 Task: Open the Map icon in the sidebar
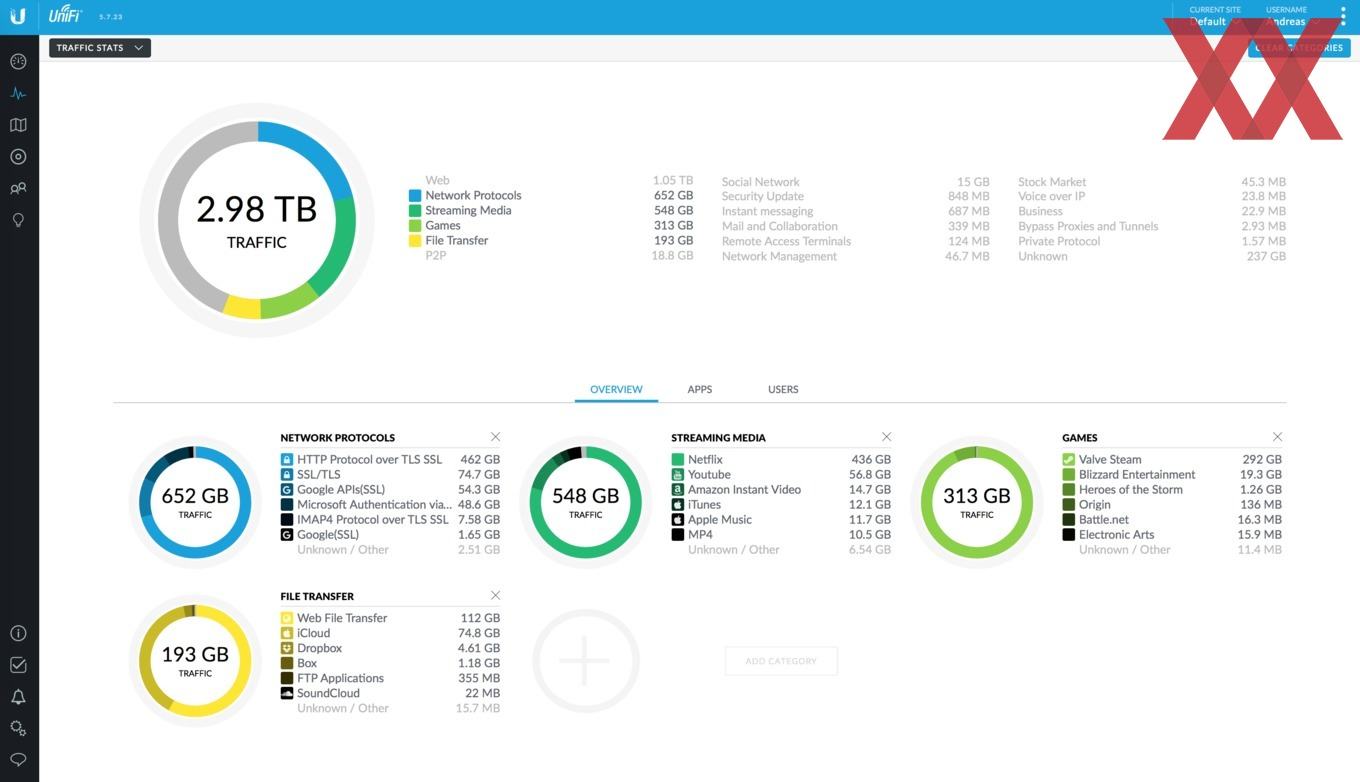click(18, 125)
